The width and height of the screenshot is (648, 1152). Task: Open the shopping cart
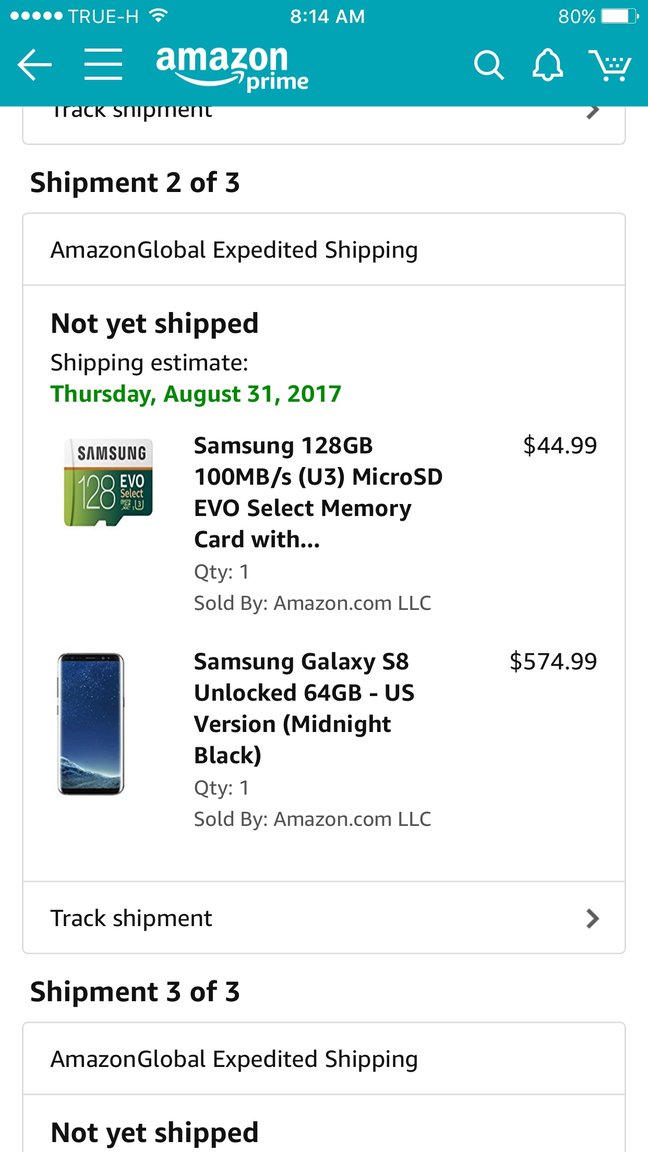[609, 66]
